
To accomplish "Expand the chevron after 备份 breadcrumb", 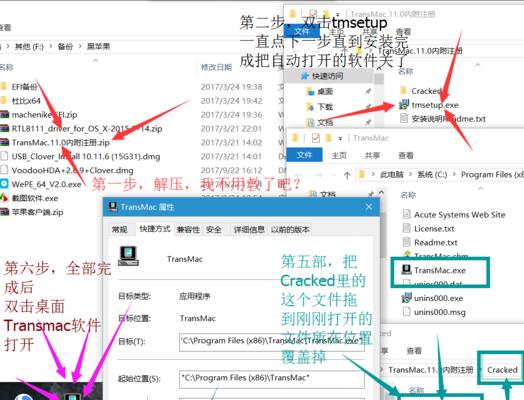I will [x=80, y=46].
